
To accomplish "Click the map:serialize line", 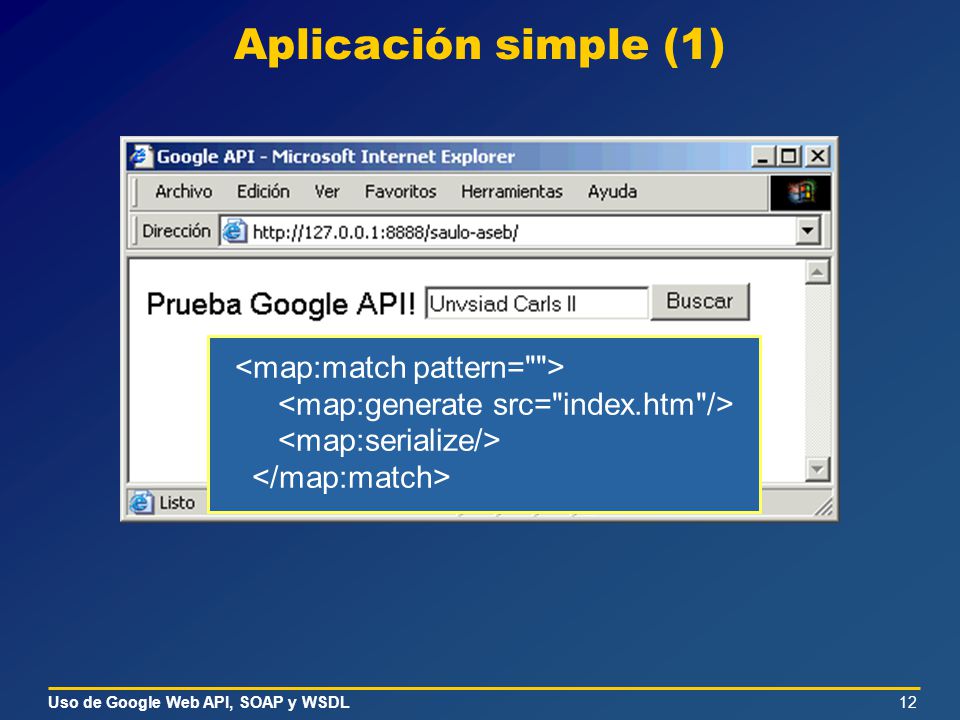I will pos(389,441).
